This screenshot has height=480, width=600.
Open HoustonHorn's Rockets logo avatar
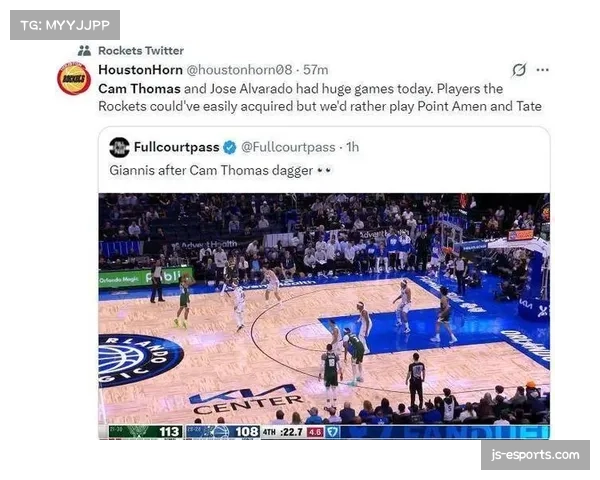(74, 79)
